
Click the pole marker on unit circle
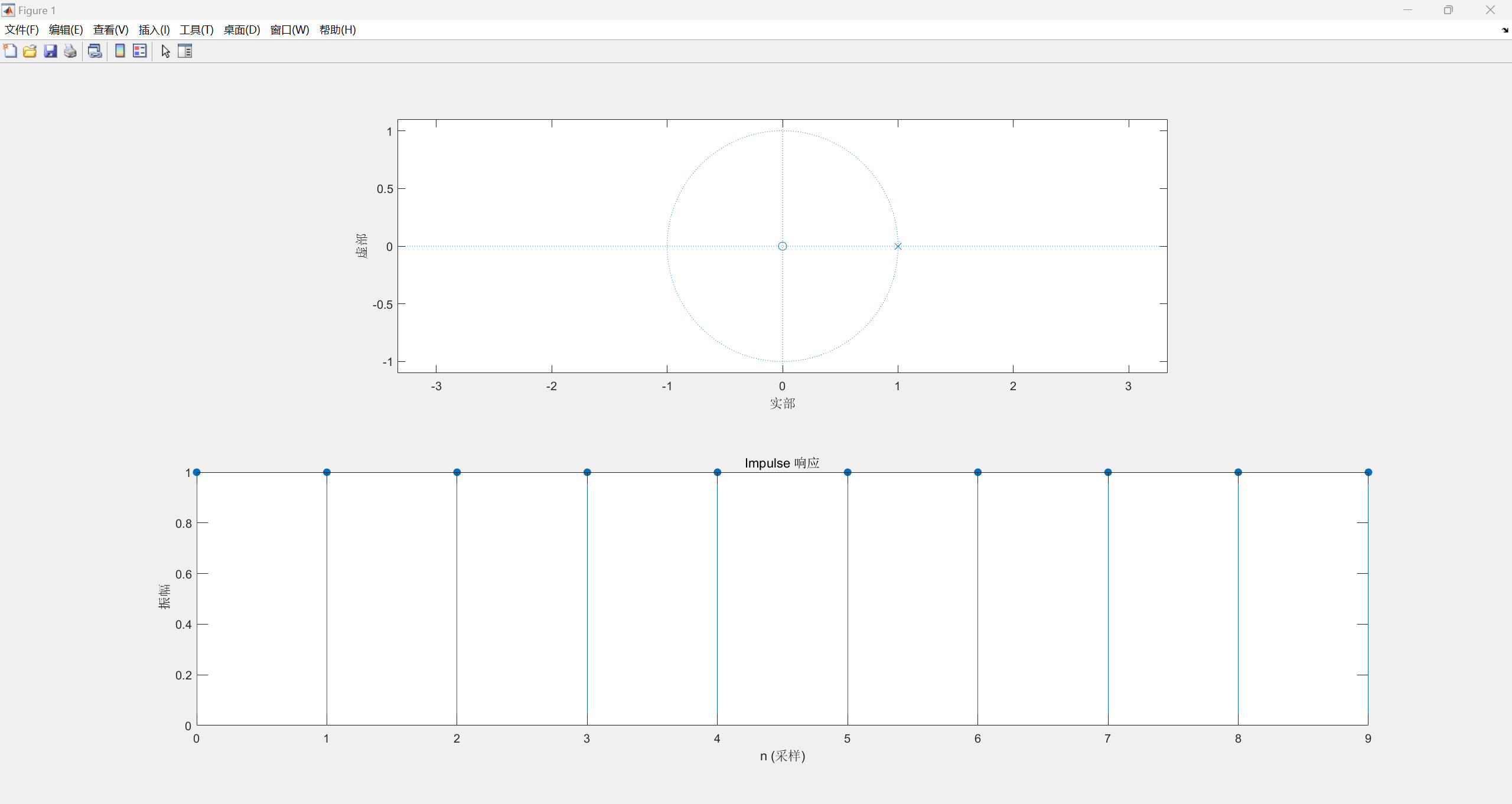pos(898,246)
